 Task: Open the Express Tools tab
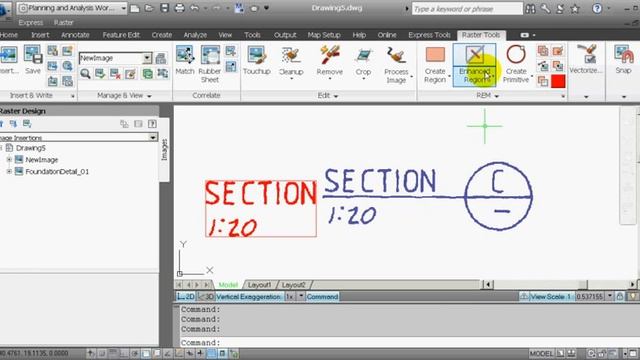click(429, 35)
